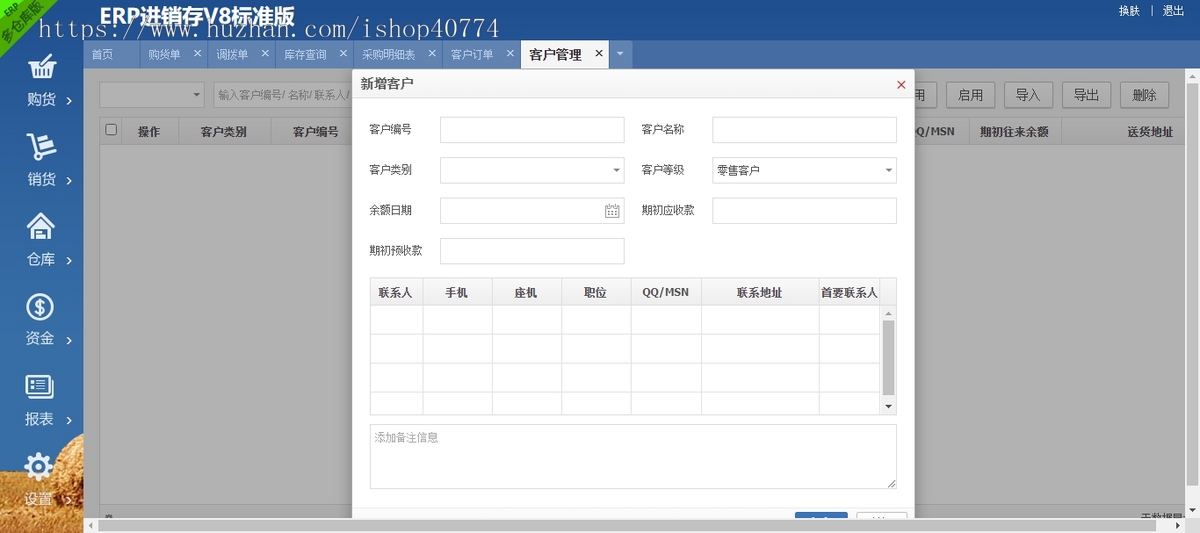Click the contact grid vertical scrollbar thumb
Screen dimensions: 1200x533
coord(888,358)
